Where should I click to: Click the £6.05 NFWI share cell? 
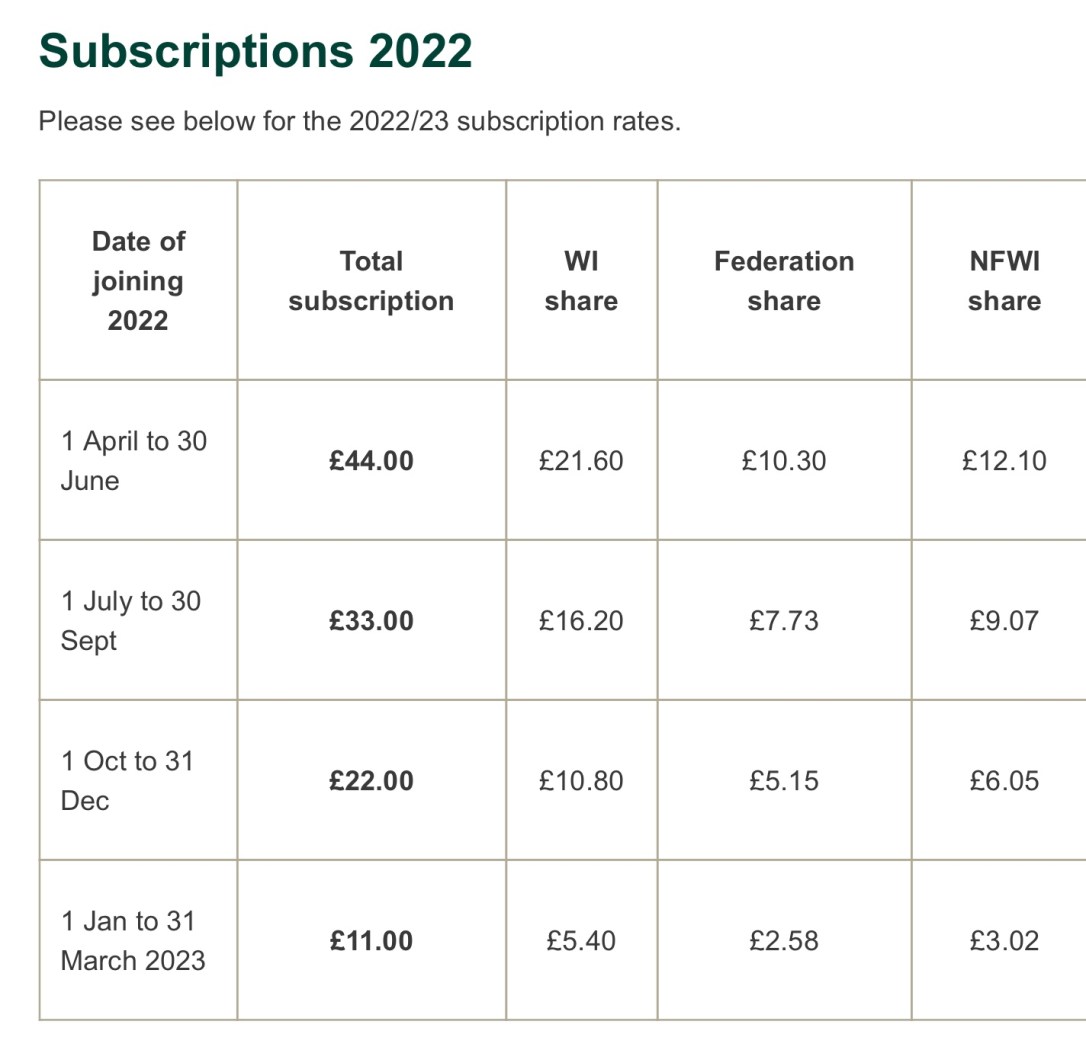[x=1004, y=781]
